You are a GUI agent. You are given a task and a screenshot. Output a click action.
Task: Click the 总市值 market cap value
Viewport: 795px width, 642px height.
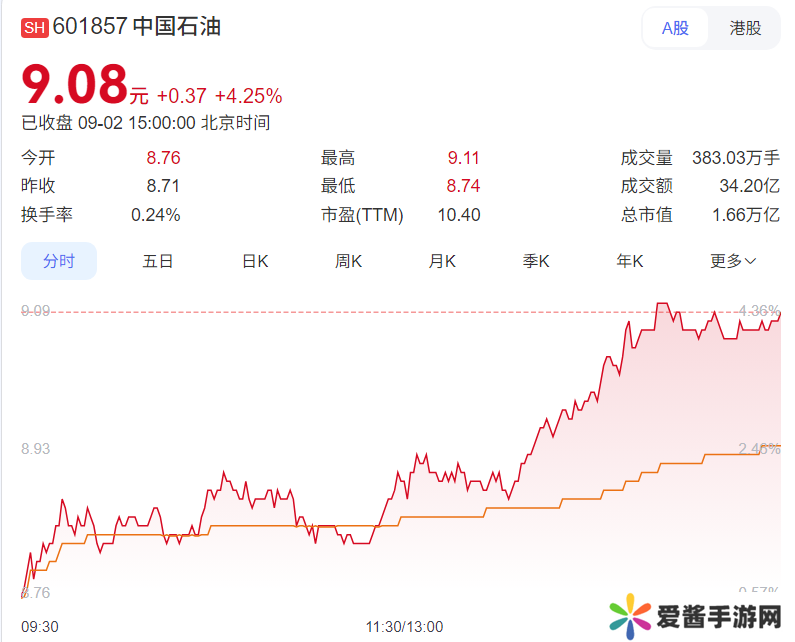pos(745,215)
